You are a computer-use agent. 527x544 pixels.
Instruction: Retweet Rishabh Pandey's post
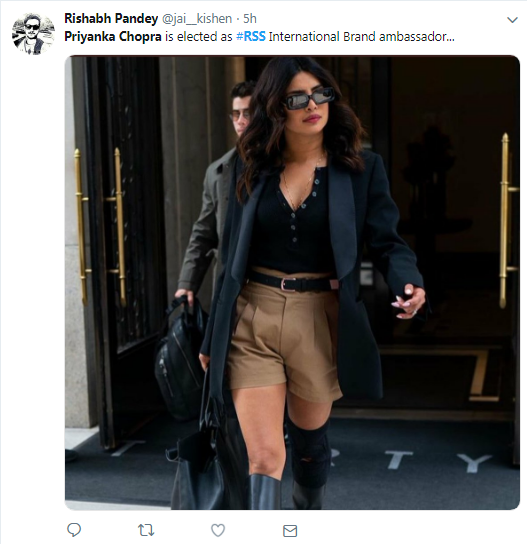146,530
